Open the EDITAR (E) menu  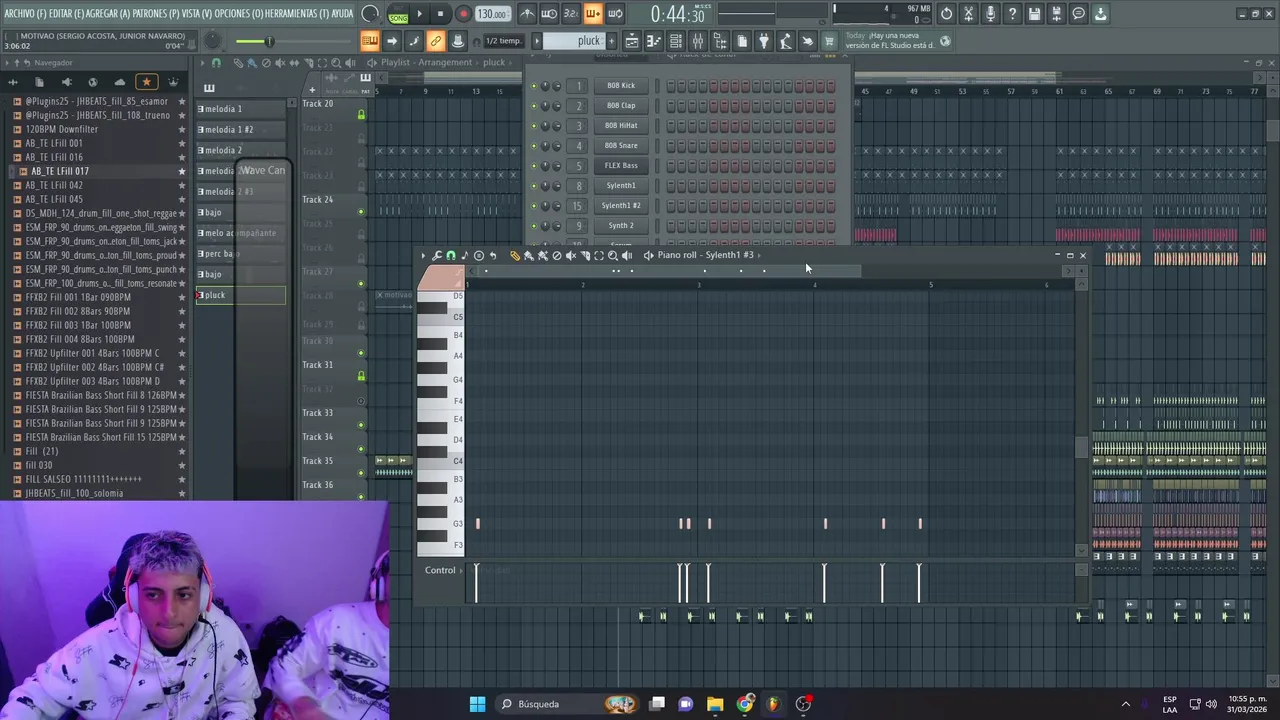tap(66, 13)
